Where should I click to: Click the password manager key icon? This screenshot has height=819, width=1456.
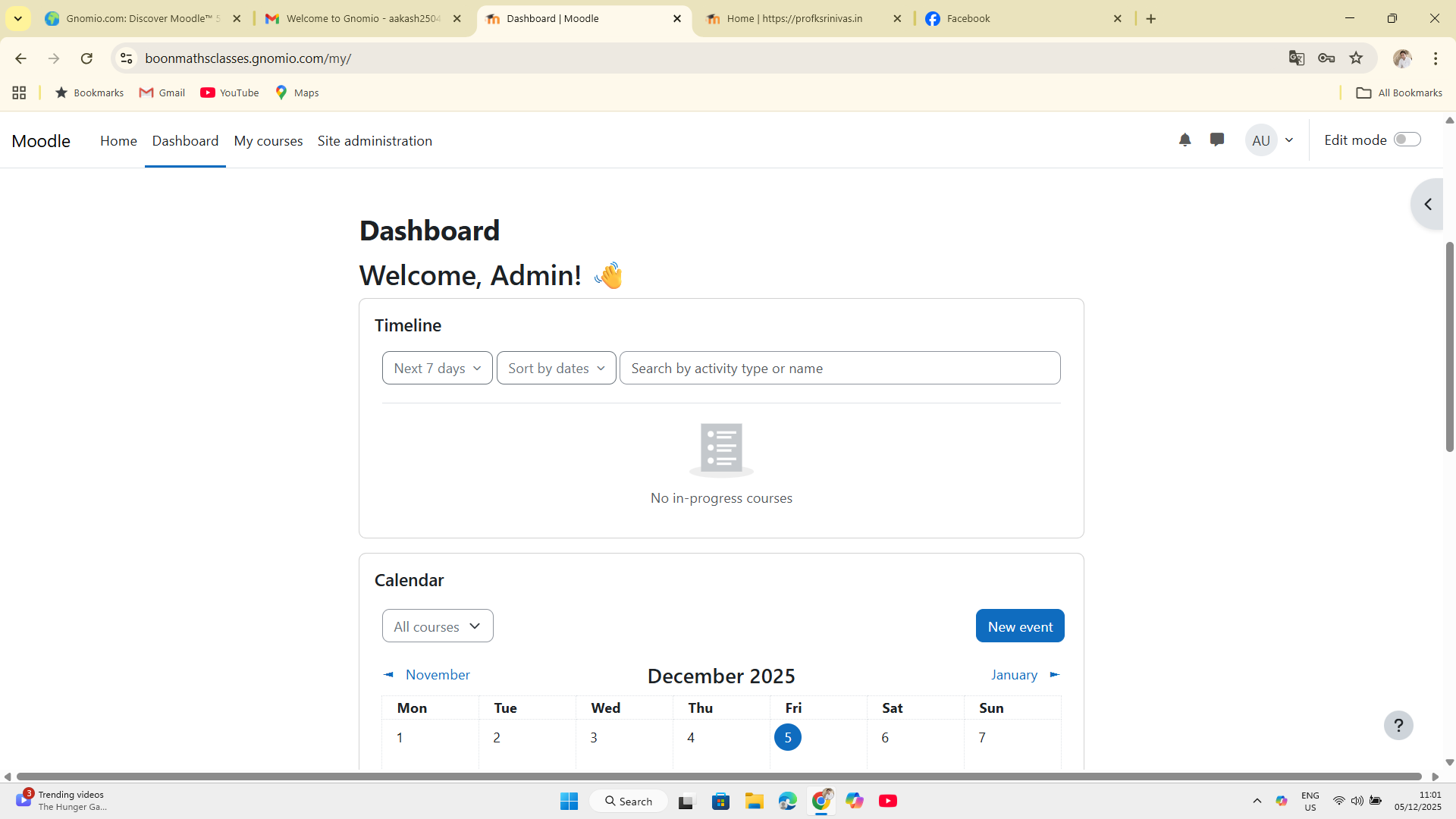[x=1326, y=58]
